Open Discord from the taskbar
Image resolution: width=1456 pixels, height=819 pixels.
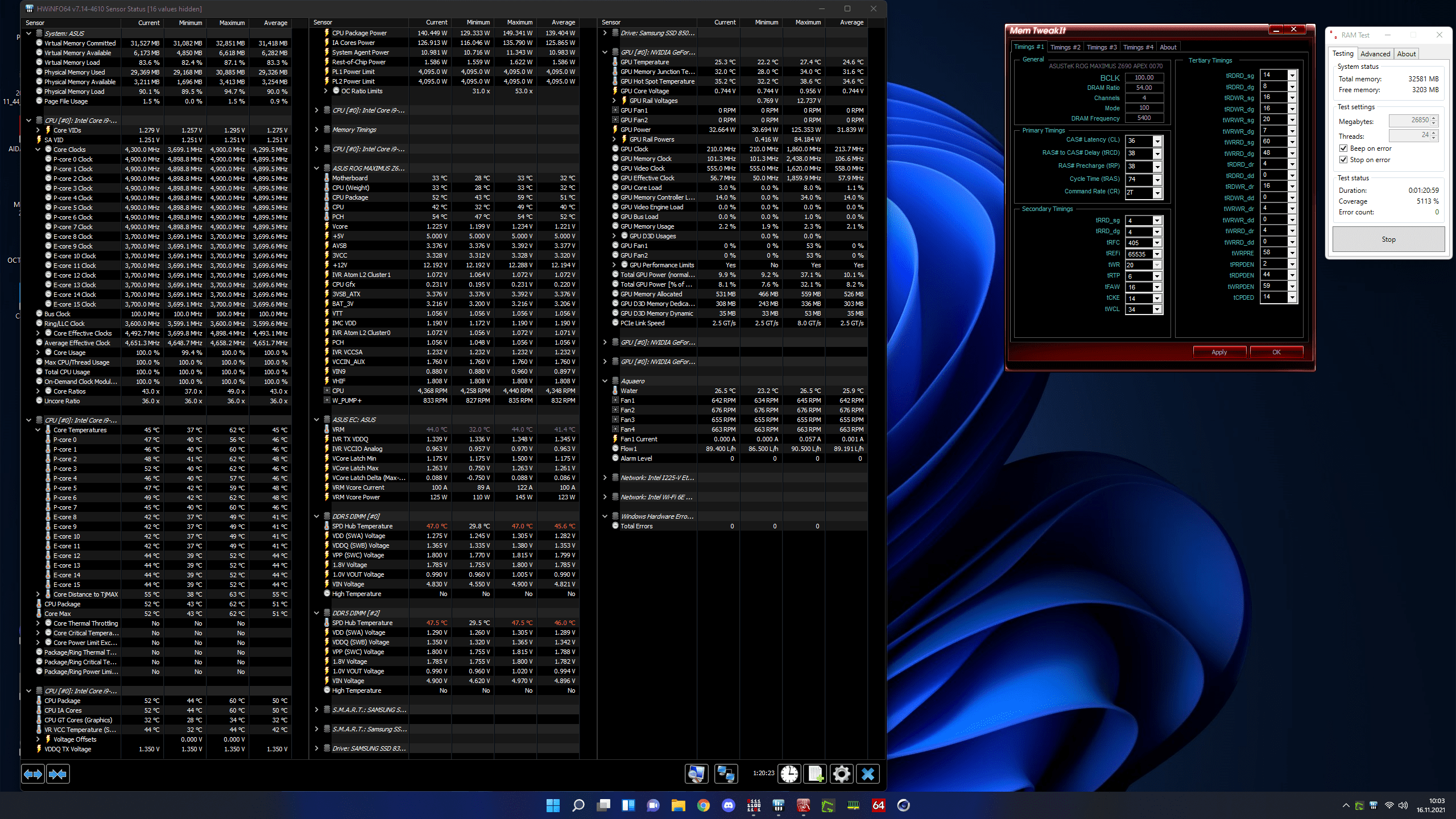point(728,805)
